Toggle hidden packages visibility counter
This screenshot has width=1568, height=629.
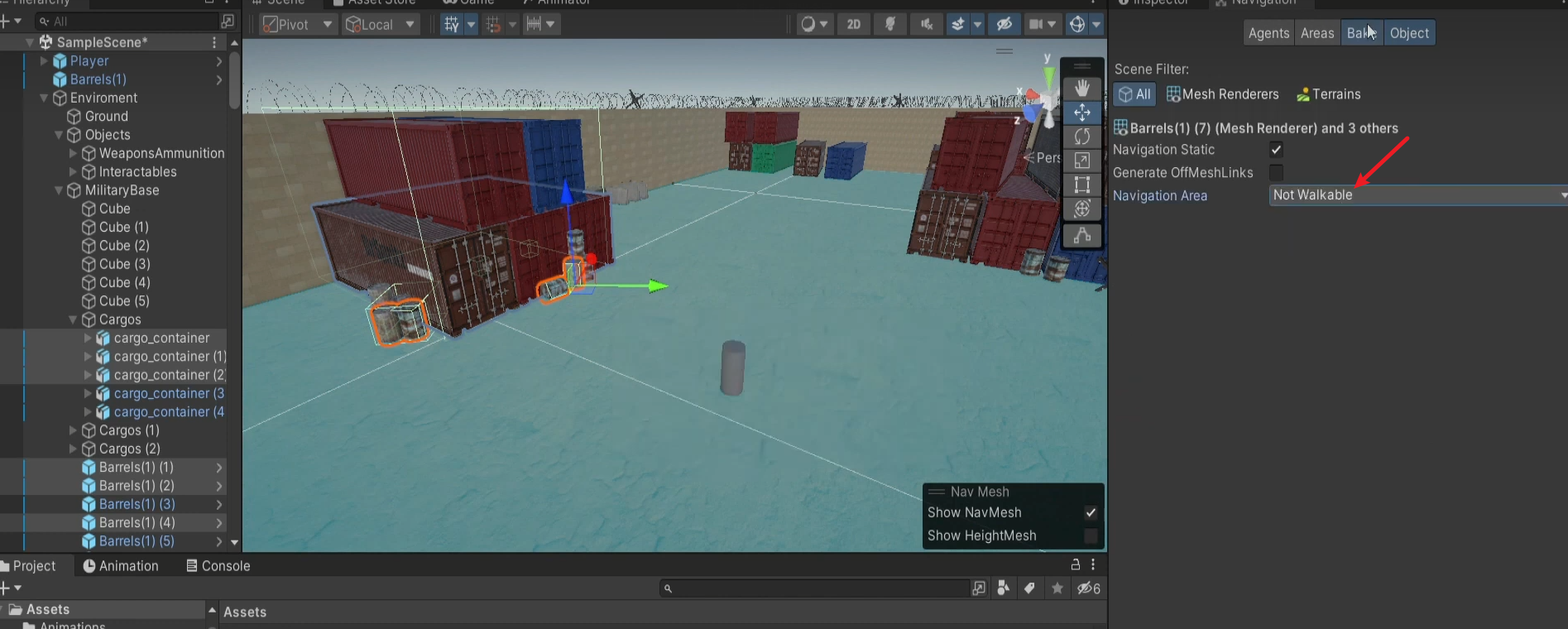pos(1088,588)
